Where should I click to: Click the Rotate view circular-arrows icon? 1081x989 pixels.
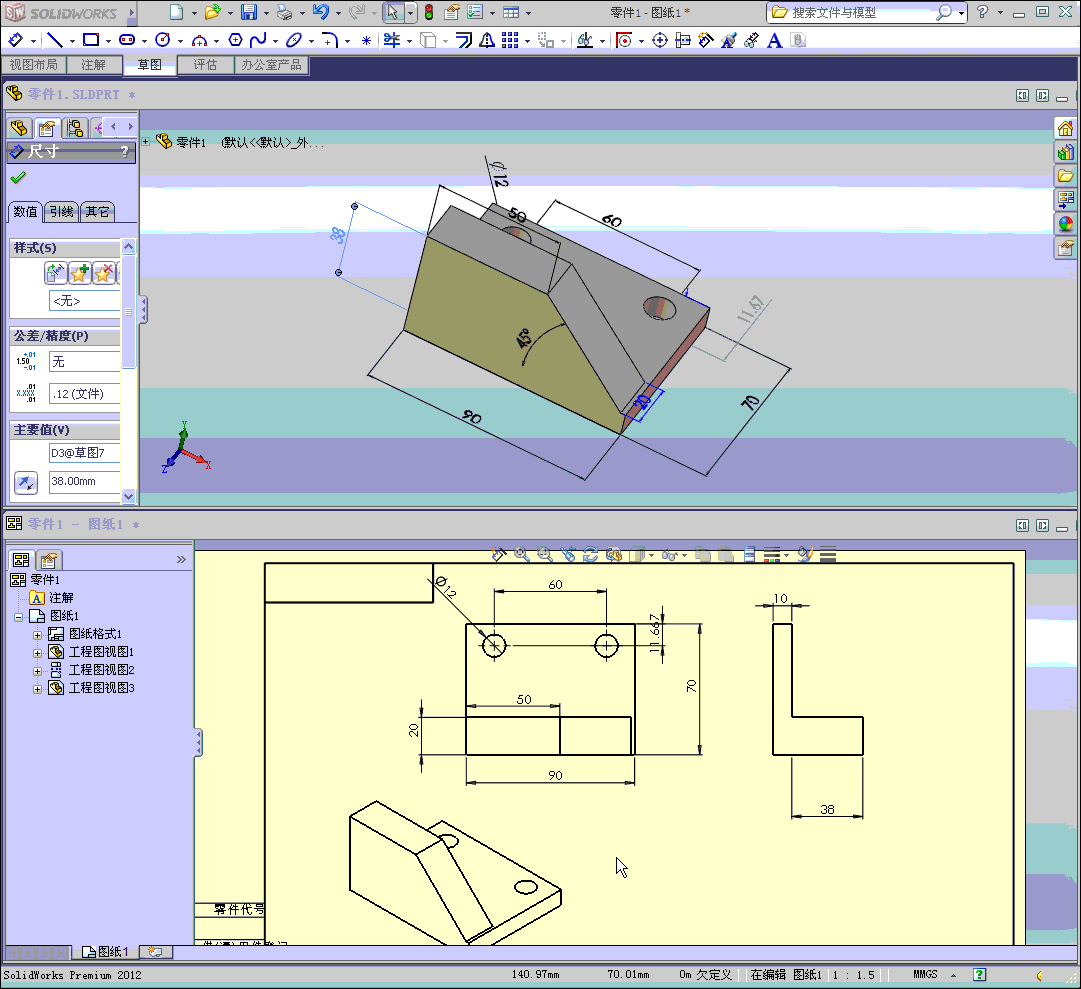tap(590, 554)
